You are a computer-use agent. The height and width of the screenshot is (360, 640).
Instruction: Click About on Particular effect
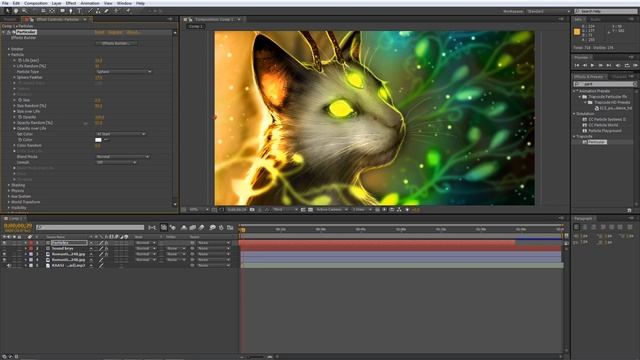(133, 32)
